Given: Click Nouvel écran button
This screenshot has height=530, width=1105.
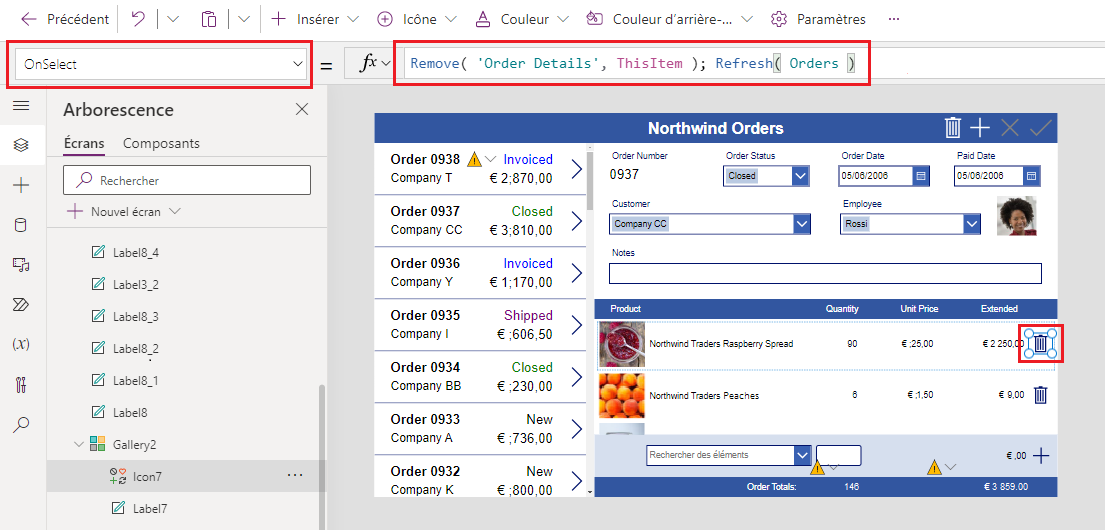Looking at the screenshot, I should coord(124,211).
